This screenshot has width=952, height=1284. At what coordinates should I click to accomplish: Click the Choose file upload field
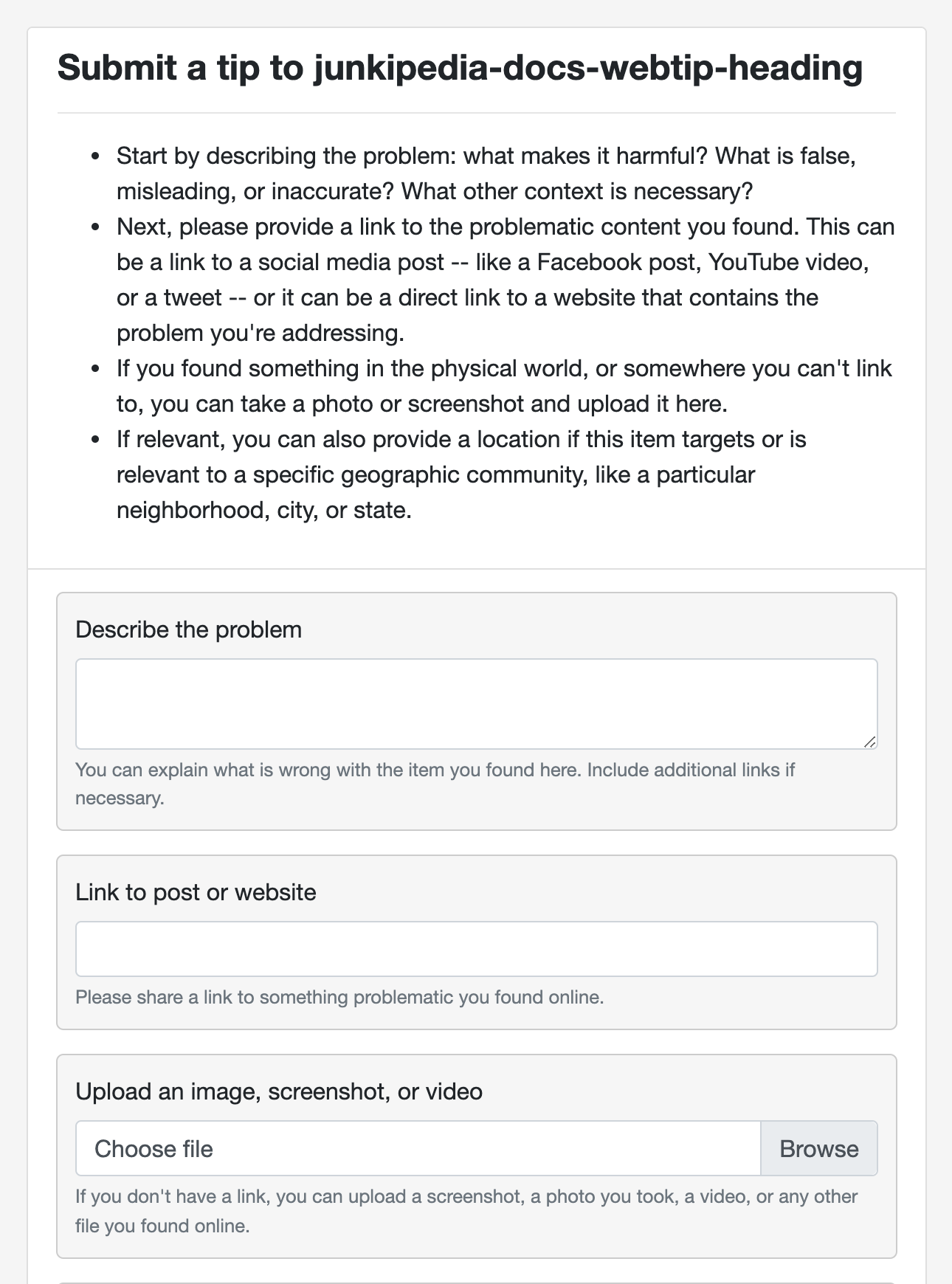(418, 1148)
